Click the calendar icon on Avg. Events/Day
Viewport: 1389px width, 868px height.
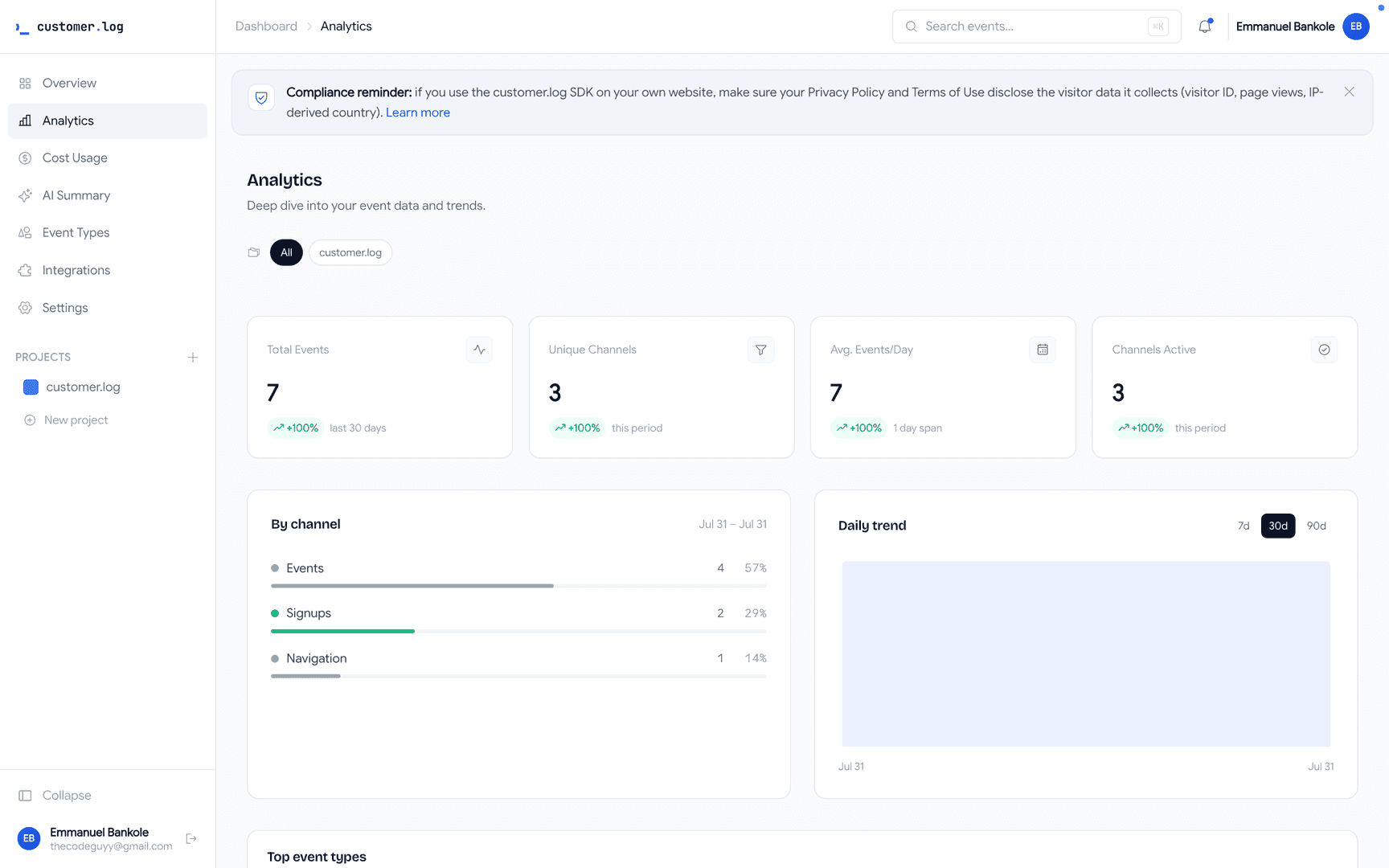(x=1043, y=350)
